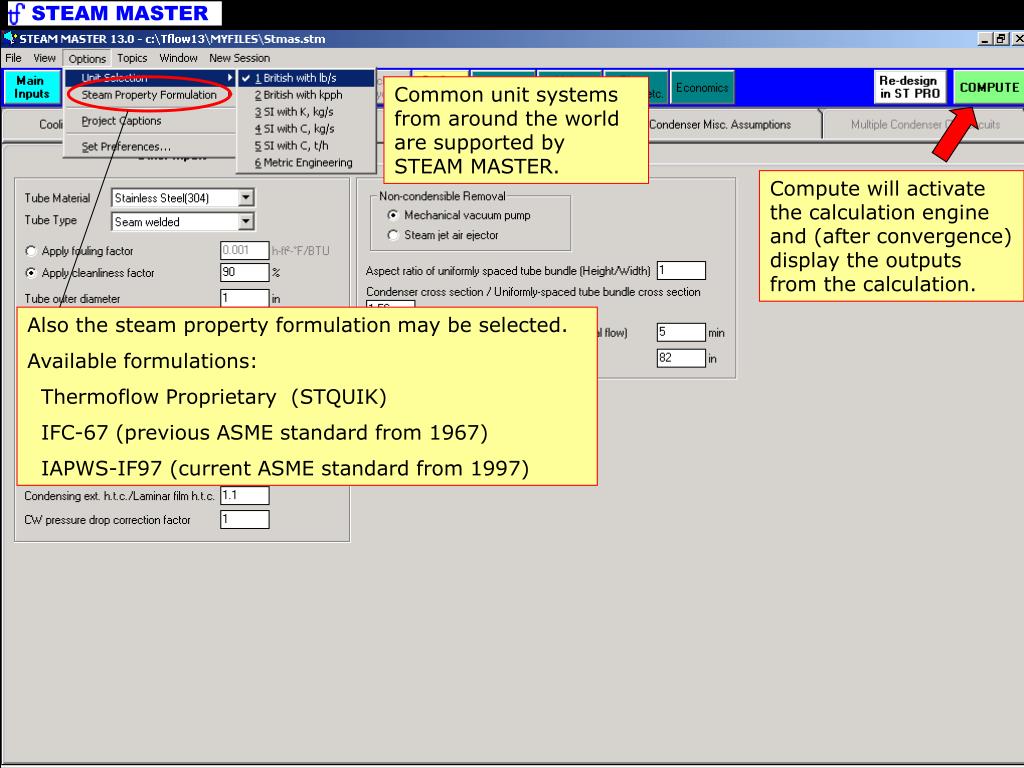Open the Options menu
Screen dimensions: 1024x768
(87, 59)
